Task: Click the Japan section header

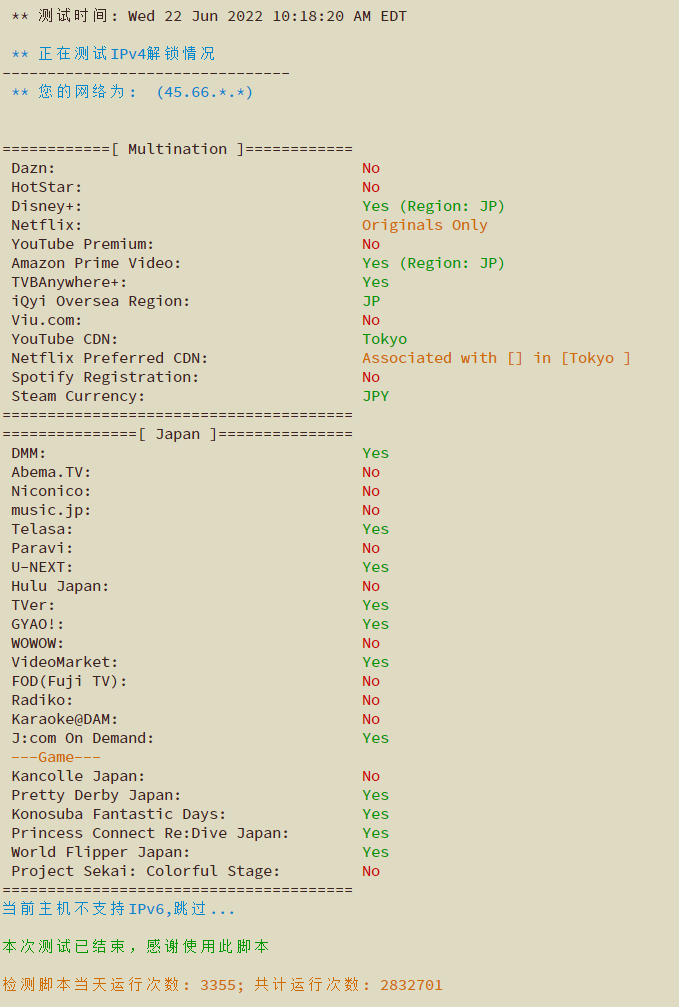Action: click(177, 434)
